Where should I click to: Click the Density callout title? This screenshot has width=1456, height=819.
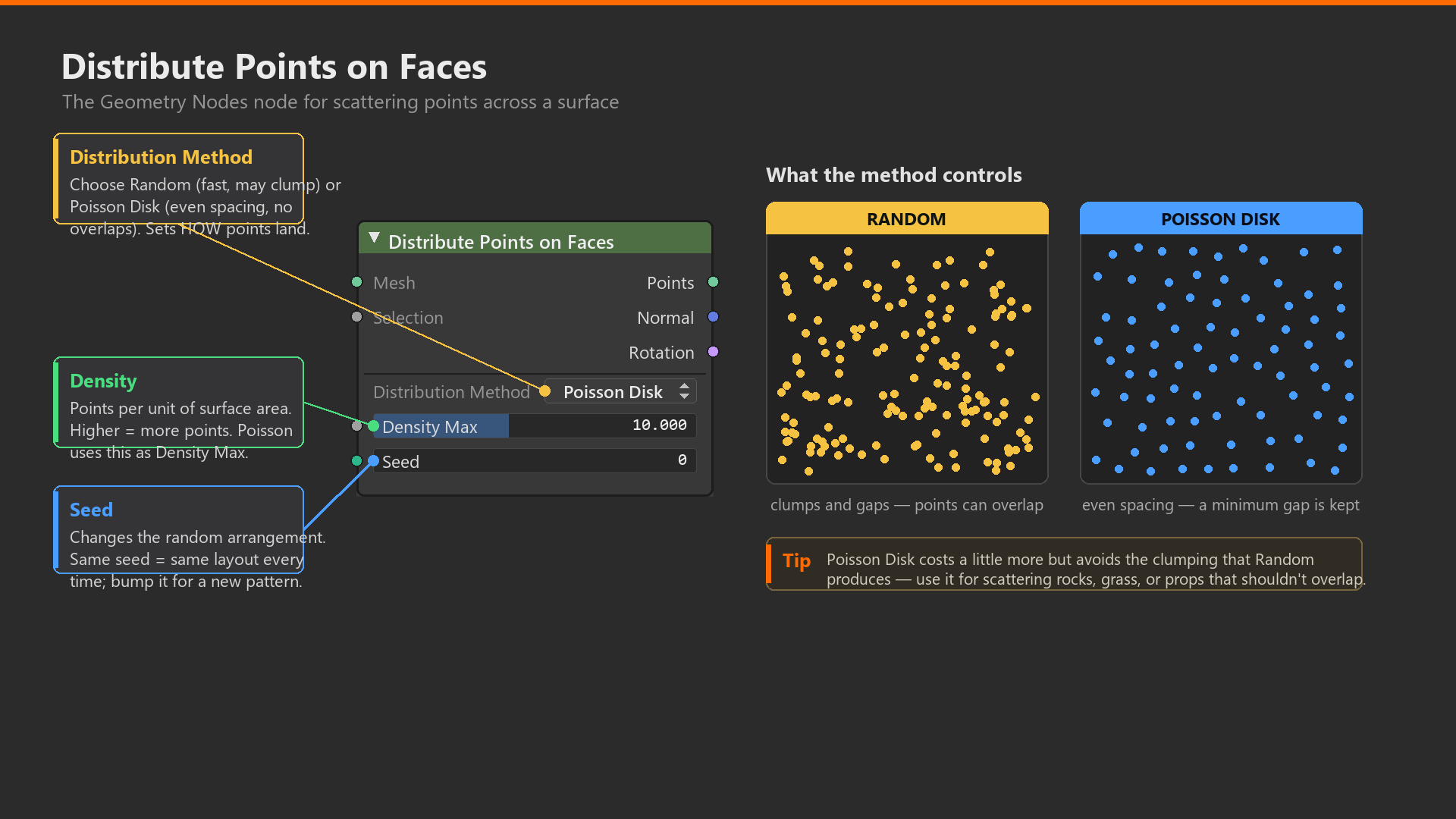pos(103,381)
